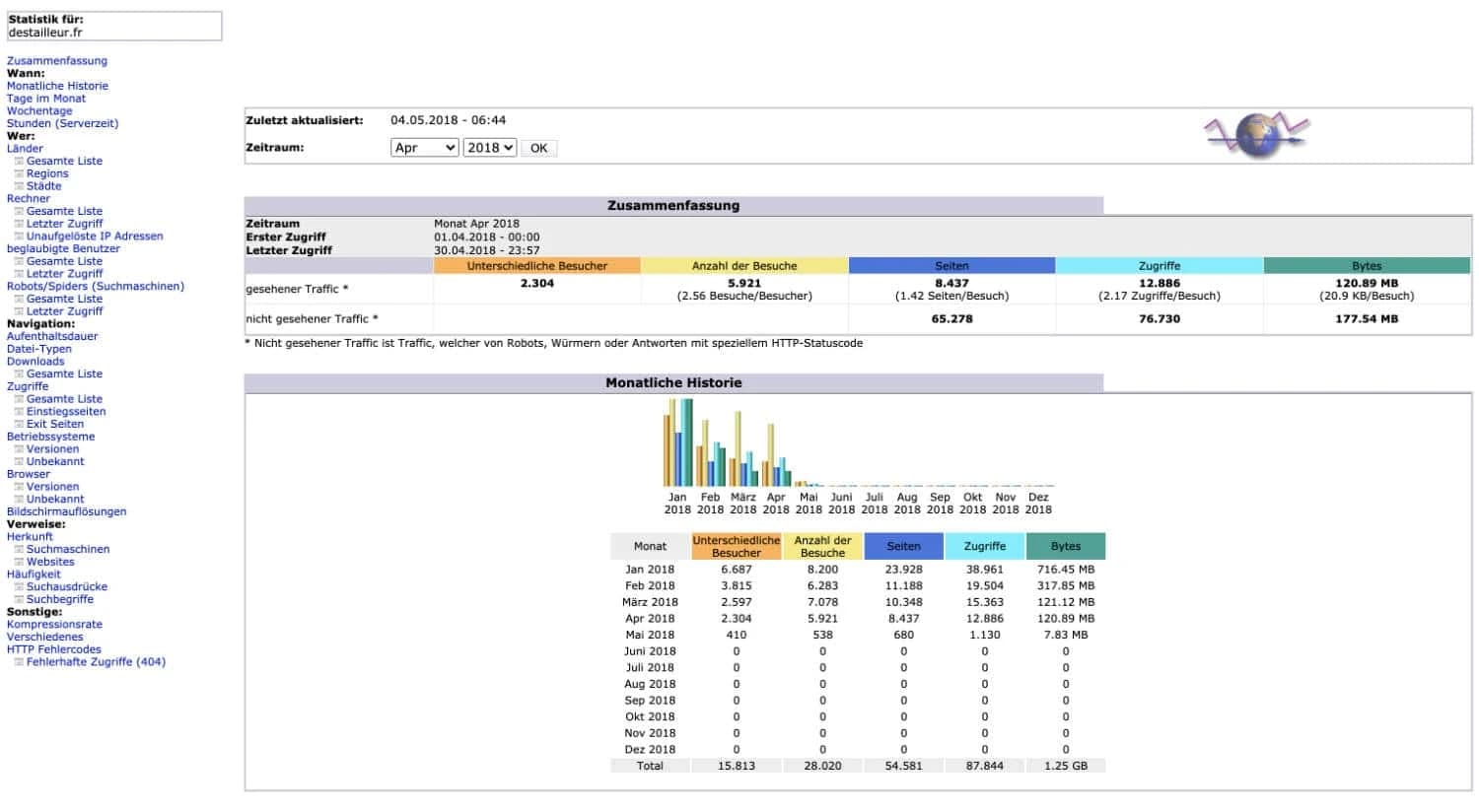Image resolution: width=1479 pixels, height=812 pixels.
Task: Click the list icon beside Fehlerhafte Zugriffe (404)
Action: point(19,661)
